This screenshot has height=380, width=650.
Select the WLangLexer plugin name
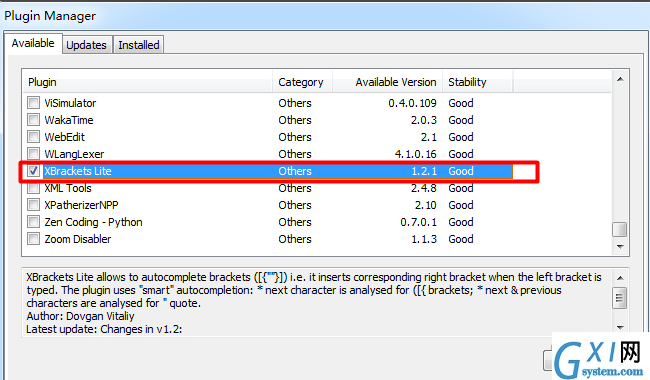[x=74, y=154]
